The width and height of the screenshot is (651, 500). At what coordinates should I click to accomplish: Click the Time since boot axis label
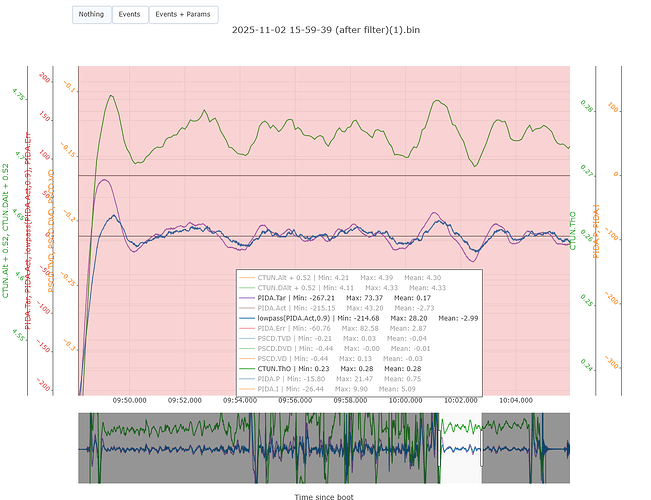[x=324, y=495]
